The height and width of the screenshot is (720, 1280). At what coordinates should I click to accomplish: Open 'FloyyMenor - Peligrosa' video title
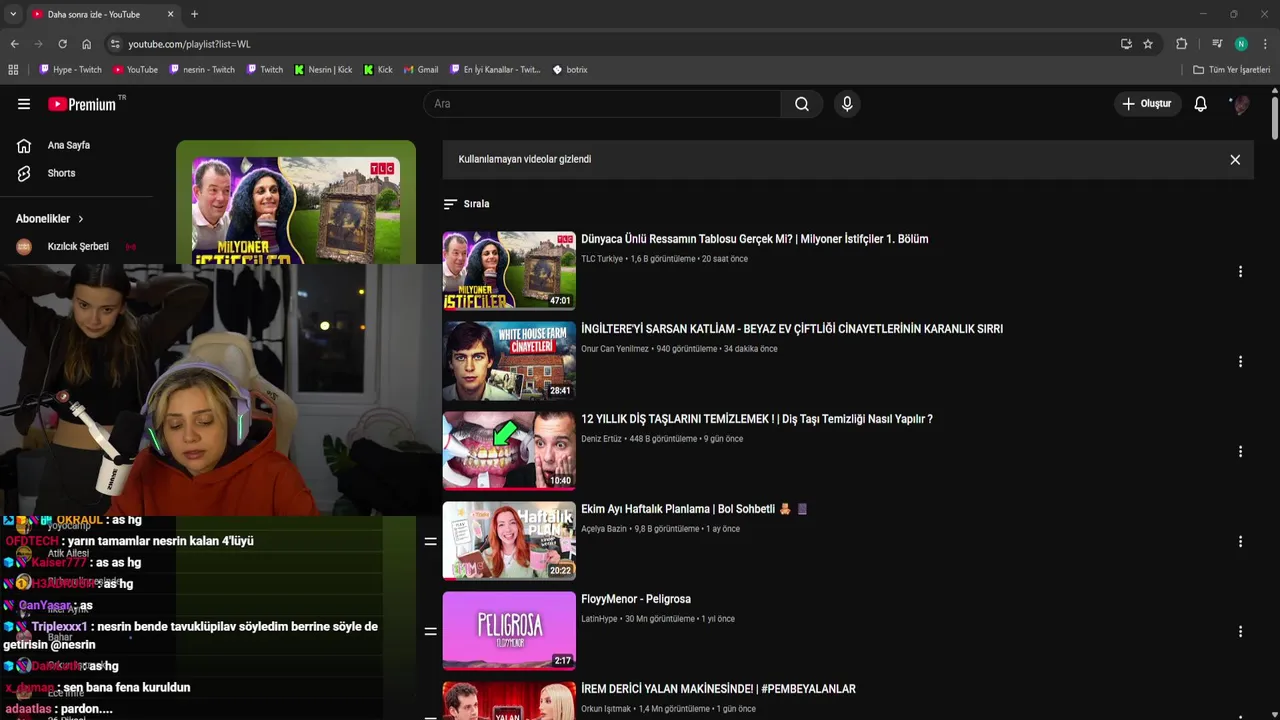click(636, 599)
